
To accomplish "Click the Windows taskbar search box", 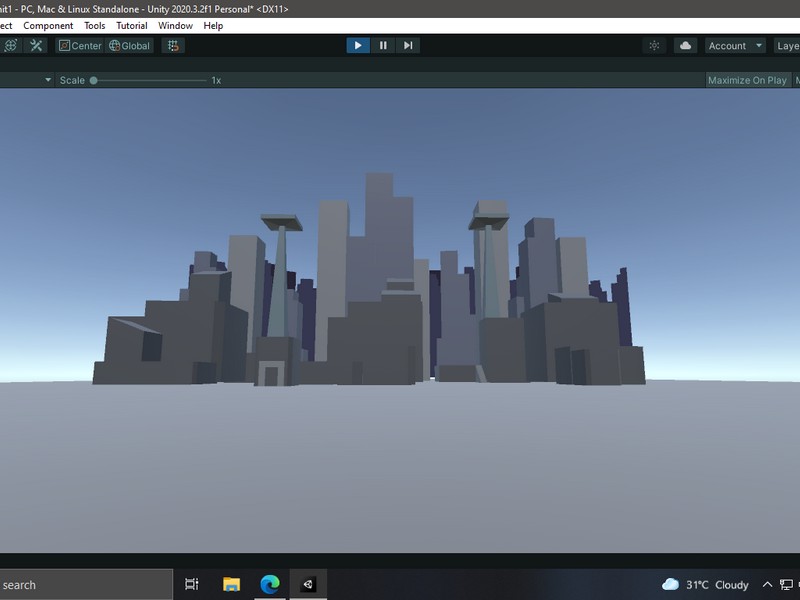I will [80, 584].
